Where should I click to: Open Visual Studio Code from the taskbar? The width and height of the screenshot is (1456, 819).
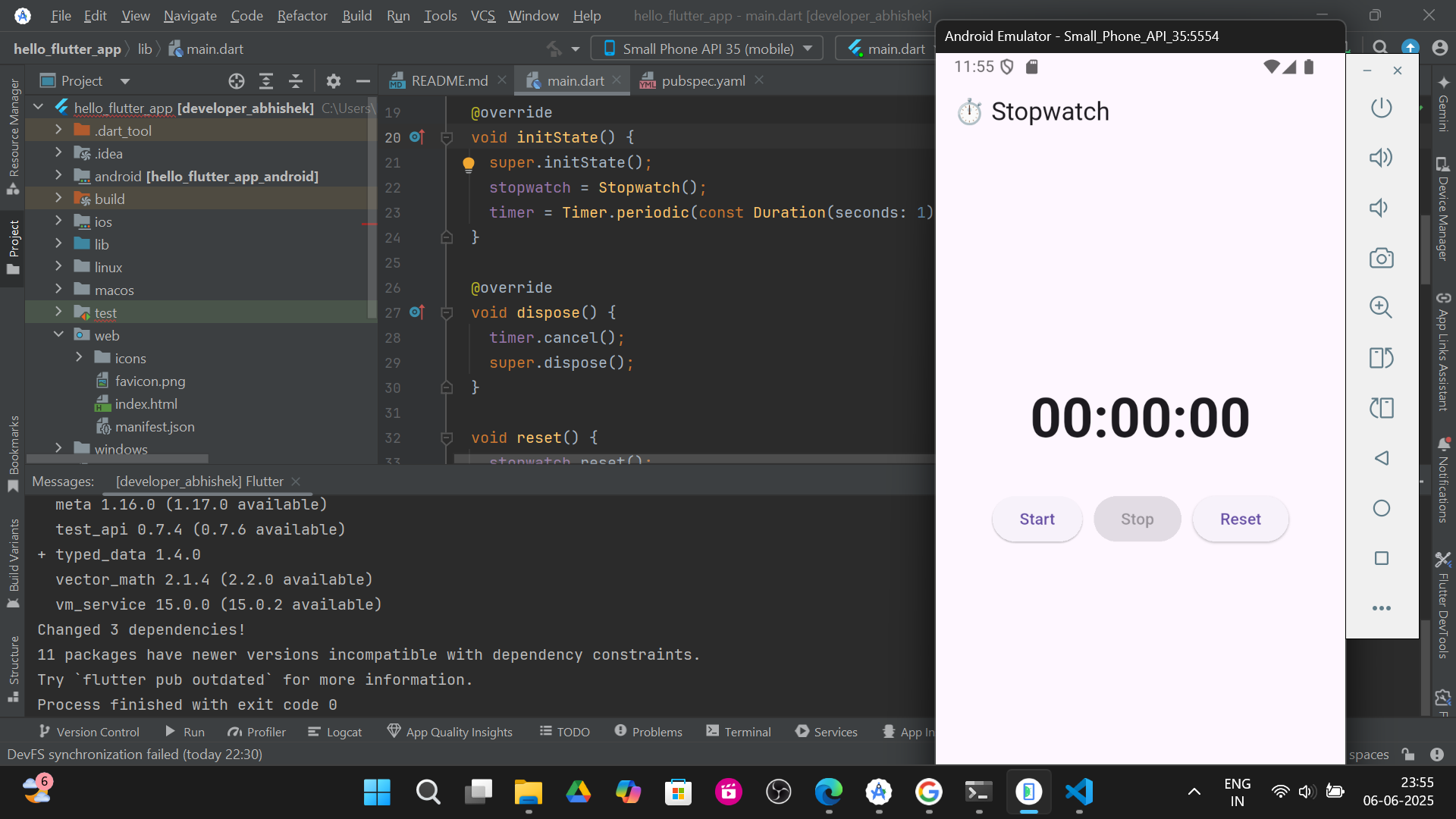(x=1079, y=792)
